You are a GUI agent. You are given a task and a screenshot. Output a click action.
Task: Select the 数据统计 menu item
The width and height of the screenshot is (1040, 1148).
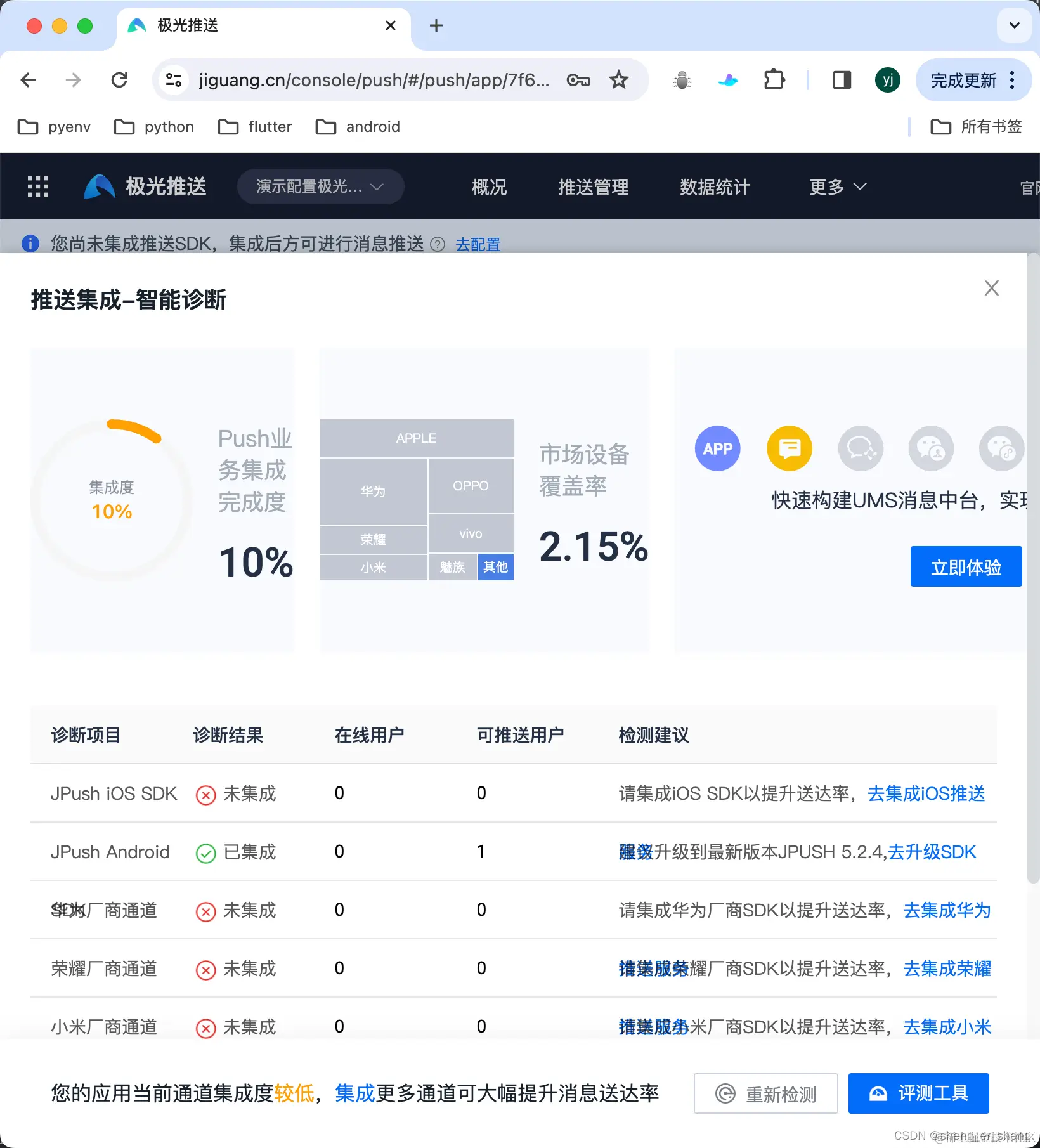(714, 186)
